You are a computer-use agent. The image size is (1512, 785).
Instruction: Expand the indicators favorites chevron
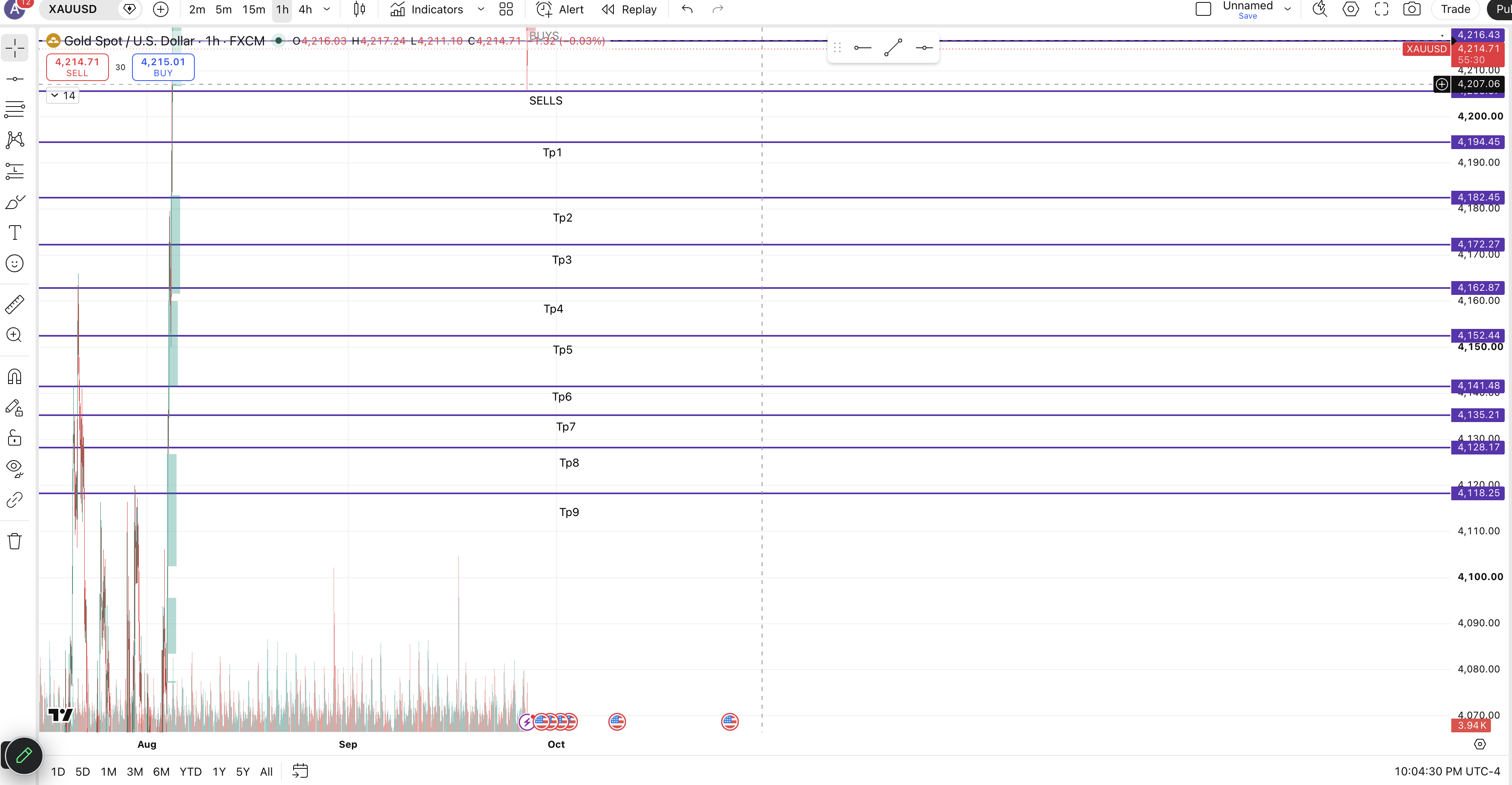click(481, 9)
